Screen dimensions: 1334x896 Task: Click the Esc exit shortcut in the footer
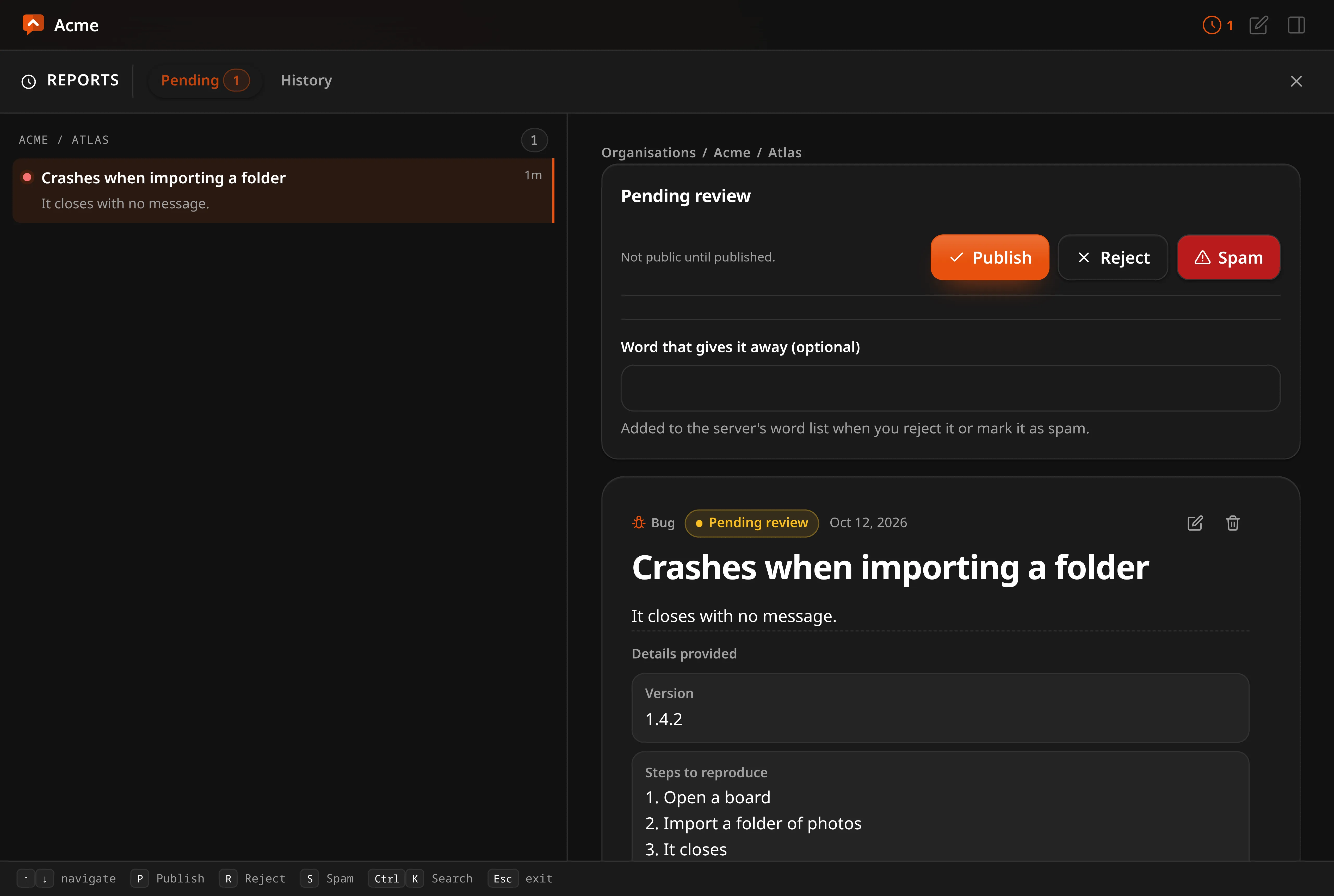(520, 878)
